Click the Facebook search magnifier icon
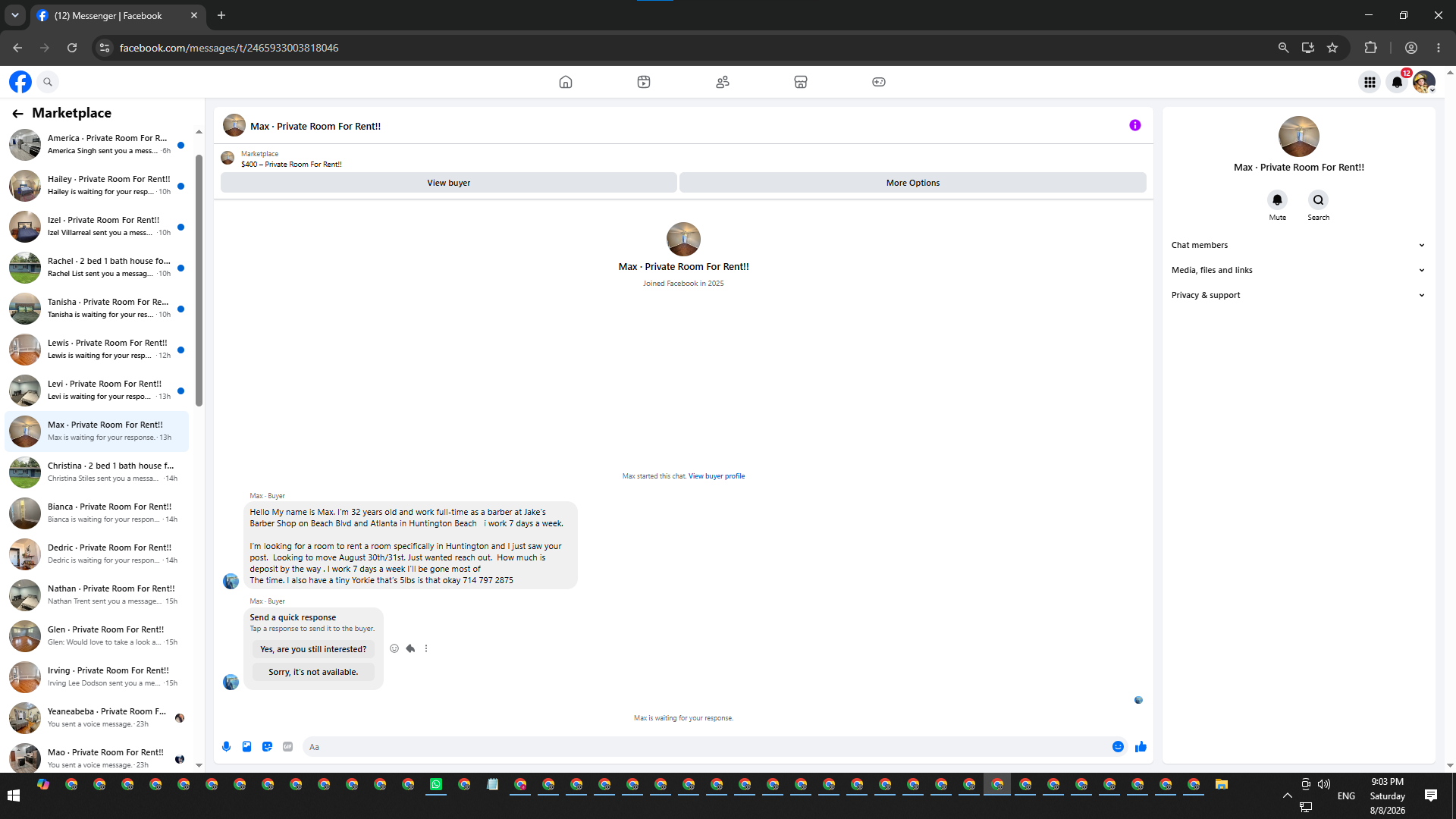Image resolution: width=1456 pixels, height=819 pixels. (x=48, y=82)
